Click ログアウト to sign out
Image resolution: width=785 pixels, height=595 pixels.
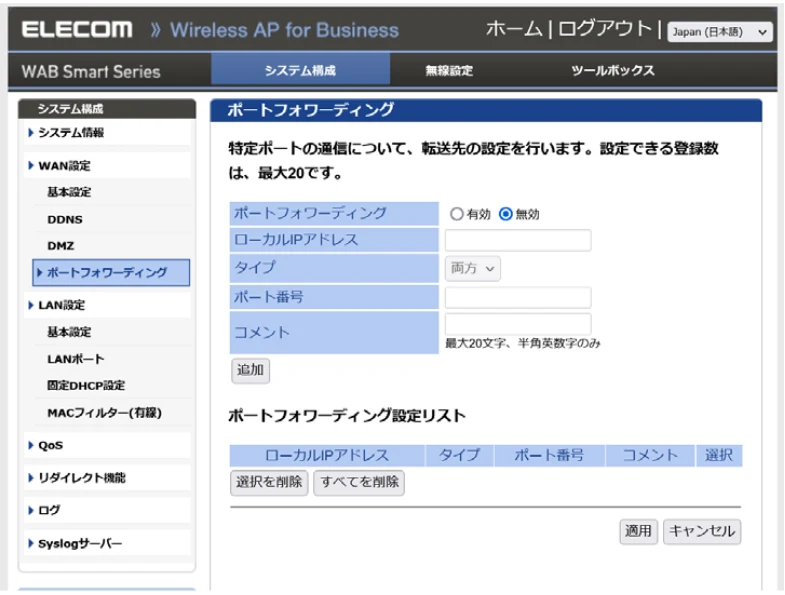[x=605, y=29]
